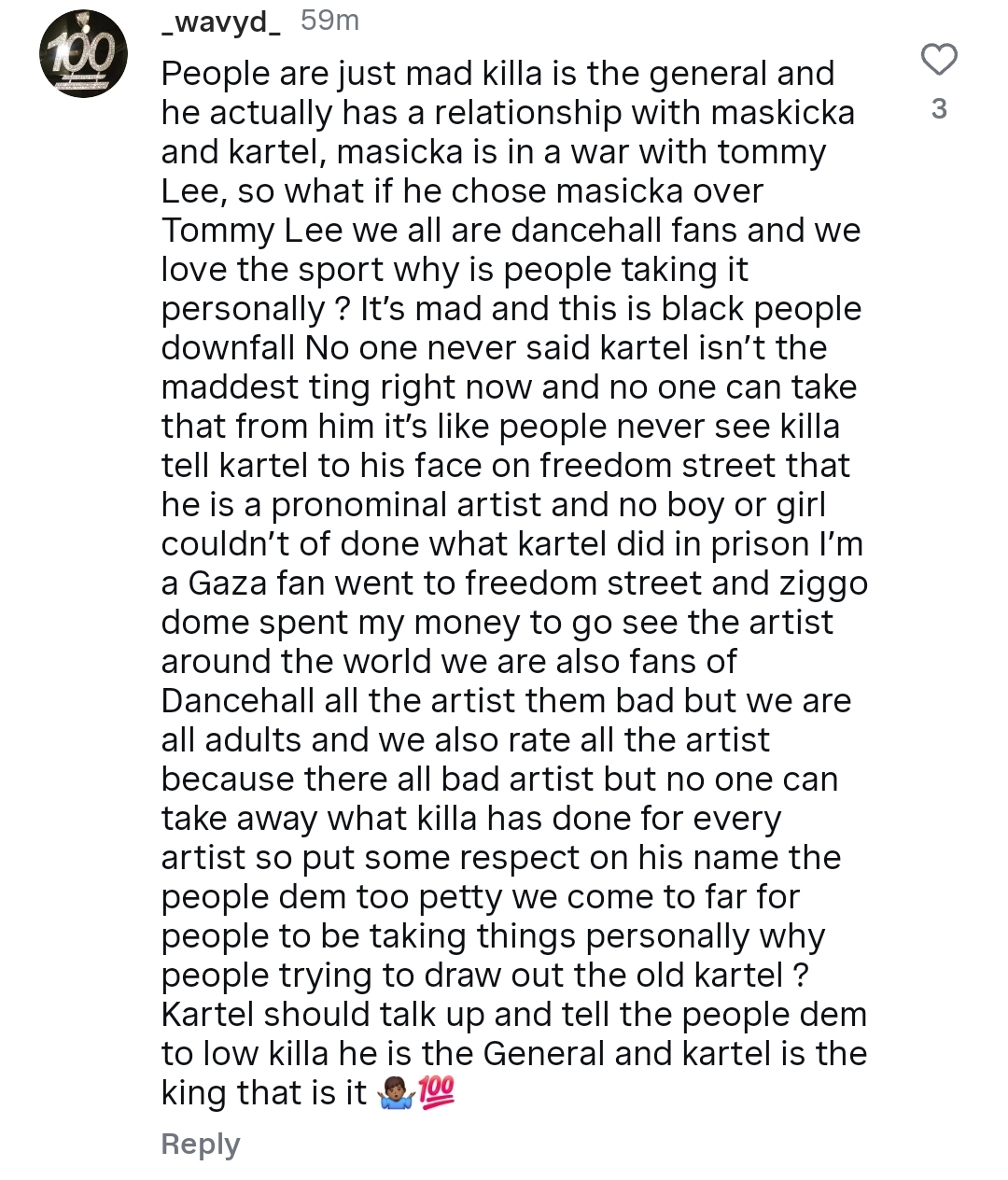Viewport: 1008px width, 1180px height.
Task: Click the closing text "king that is it"
Action: click(264, 1093)
